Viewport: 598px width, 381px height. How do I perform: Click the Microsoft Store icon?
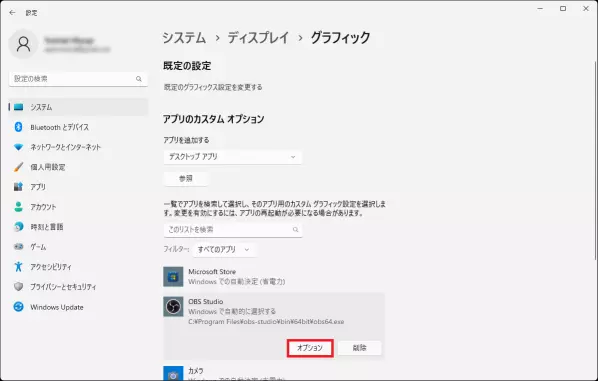(173, 277)
